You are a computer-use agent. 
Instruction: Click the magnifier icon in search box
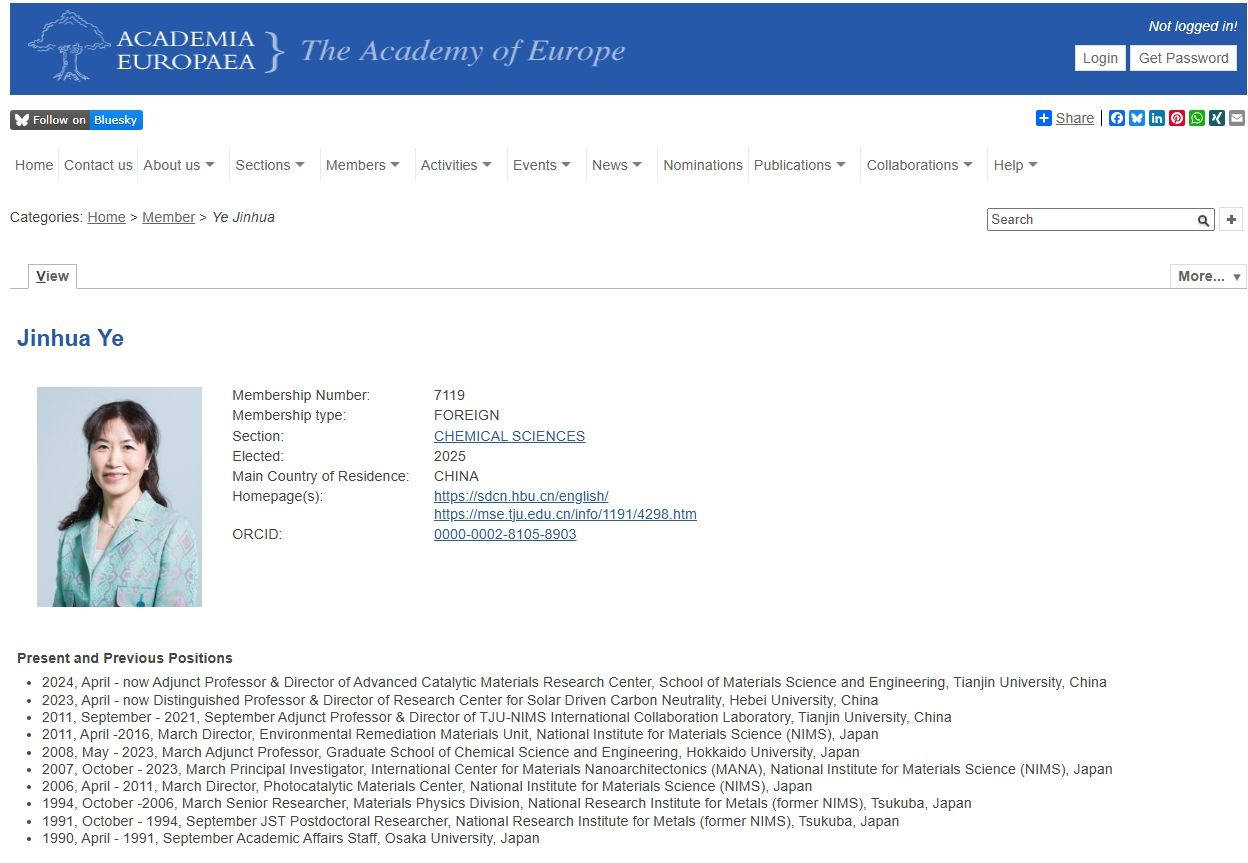click(x=1204, y=220)
